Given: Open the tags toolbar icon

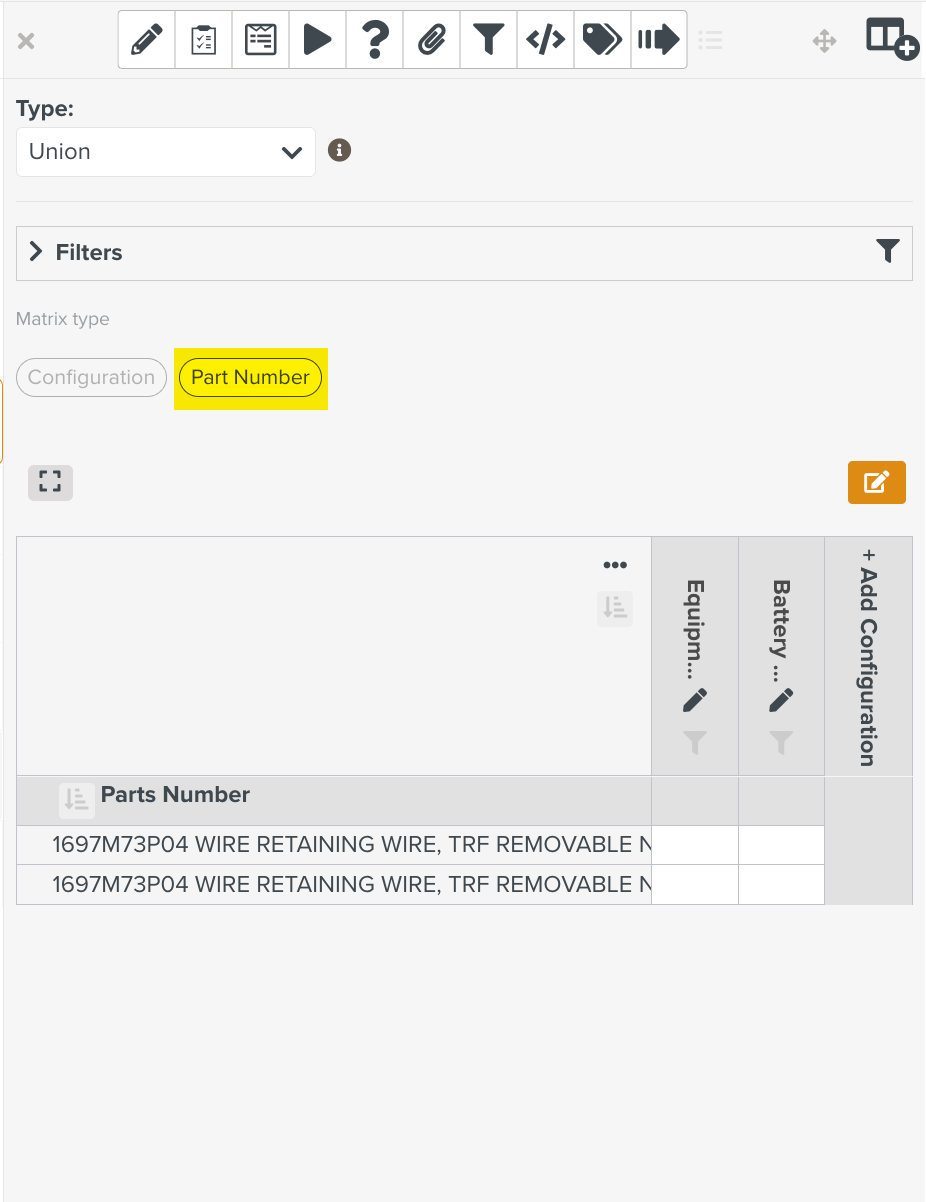Looking at the screenshot, I should tap(602, 40).
